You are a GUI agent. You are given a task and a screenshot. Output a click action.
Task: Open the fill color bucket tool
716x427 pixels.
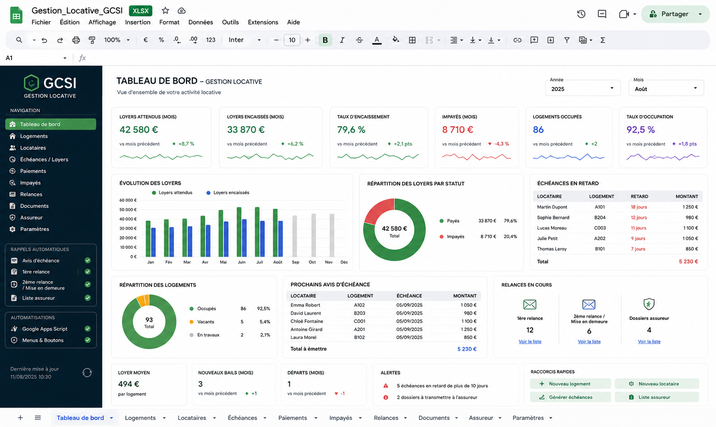(395, 40)
